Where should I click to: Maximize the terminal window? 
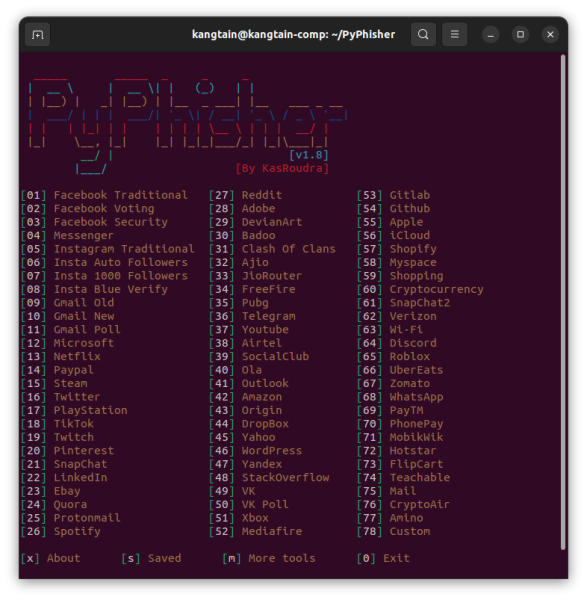520,35
